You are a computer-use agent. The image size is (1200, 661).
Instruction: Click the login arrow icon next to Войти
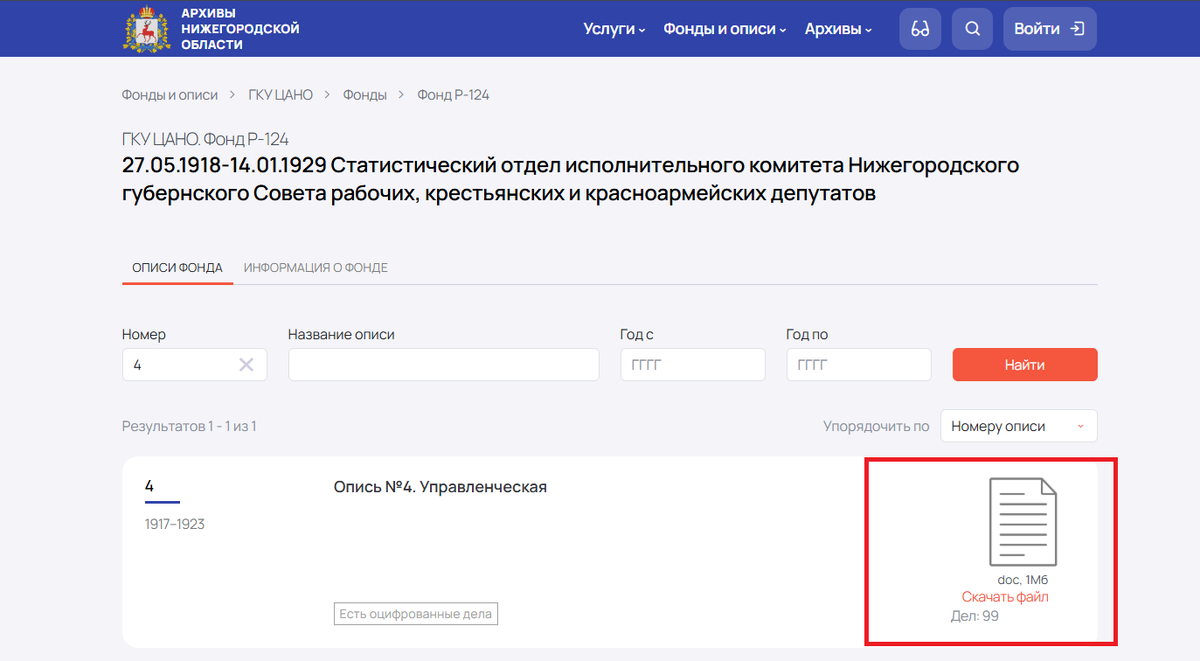1077,28
